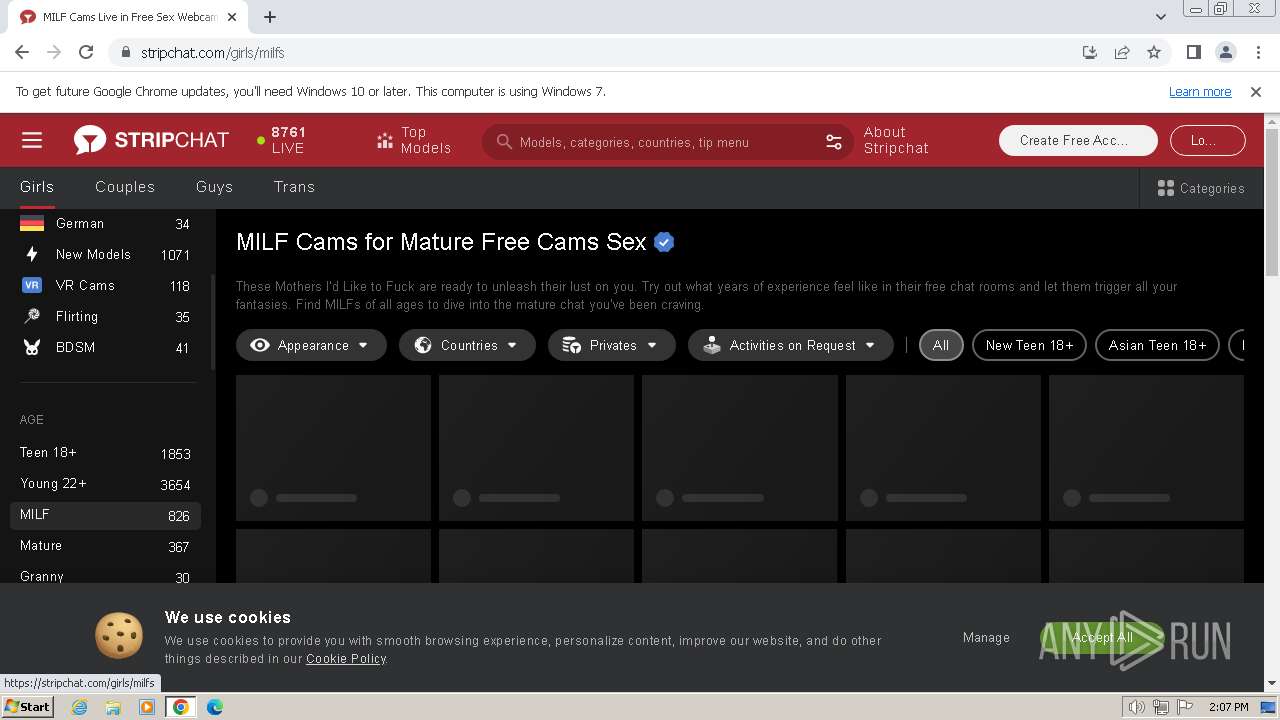Select Young 22+ age category
This screenshot has height=720, width=1280.
tap(105, 484)
